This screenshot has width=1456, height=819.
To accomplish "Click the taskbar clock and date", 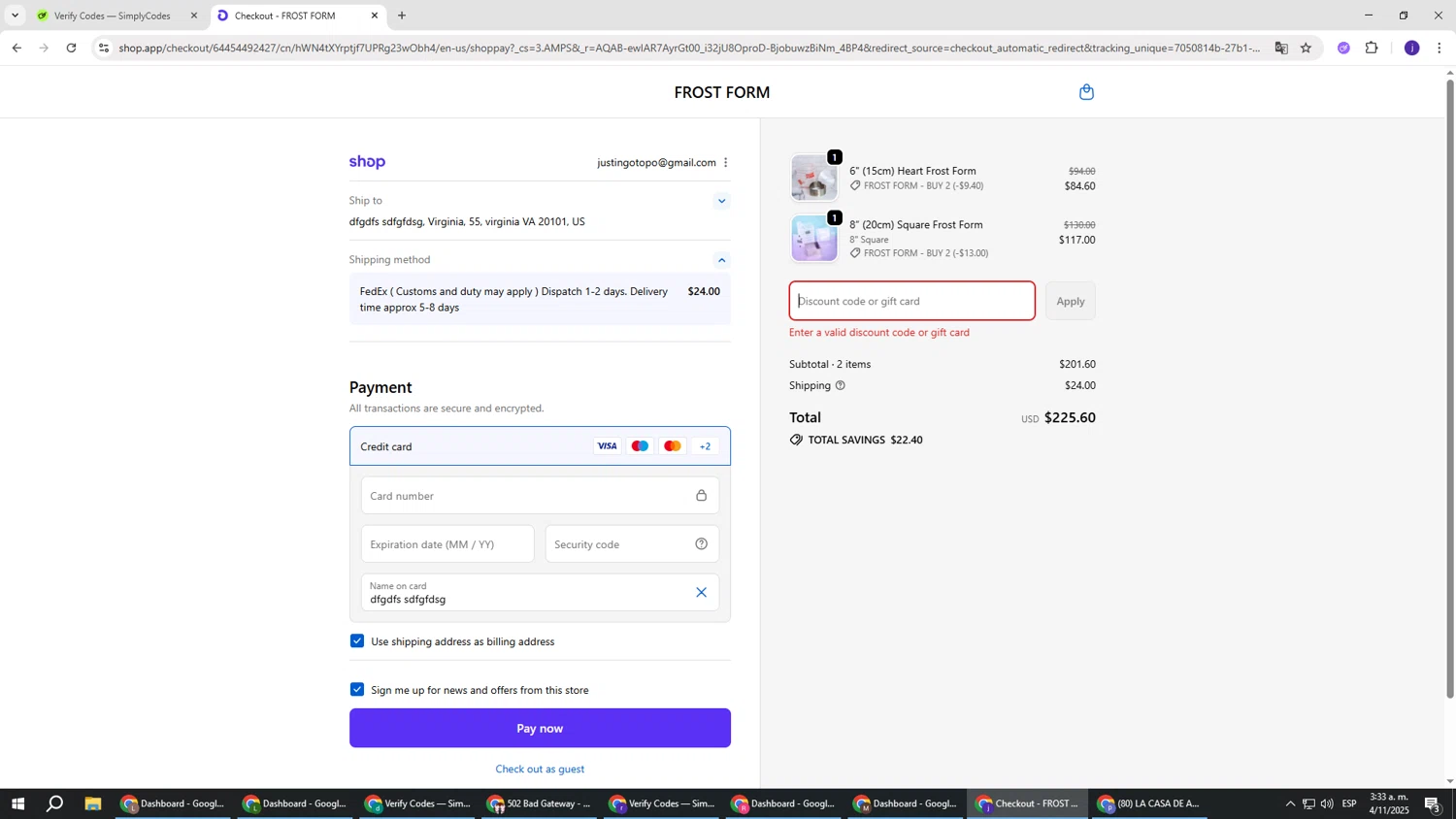I will coord(1389,803).
